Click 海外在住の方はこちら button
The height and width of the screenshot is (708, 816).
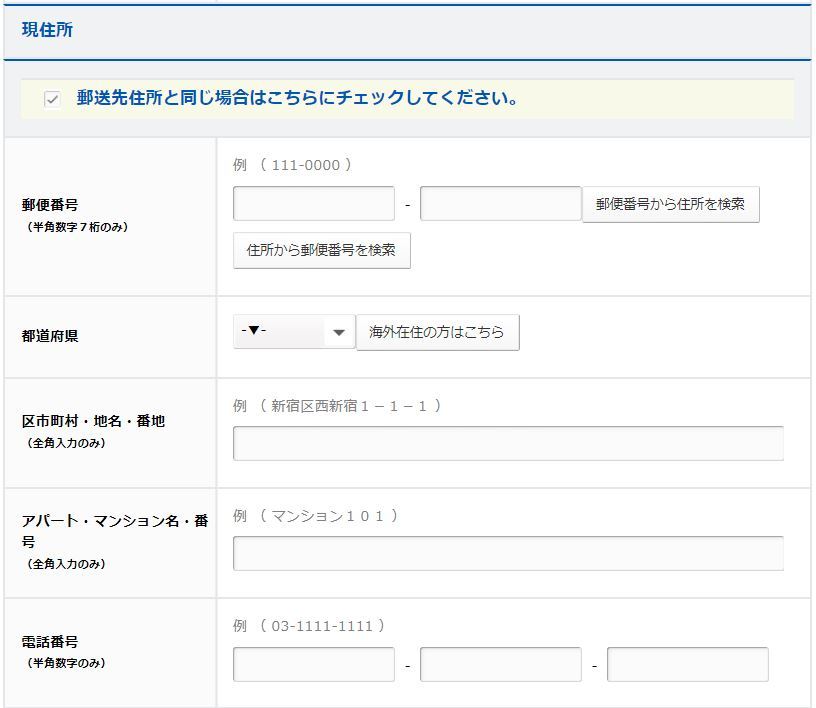(x=437, y=332)
